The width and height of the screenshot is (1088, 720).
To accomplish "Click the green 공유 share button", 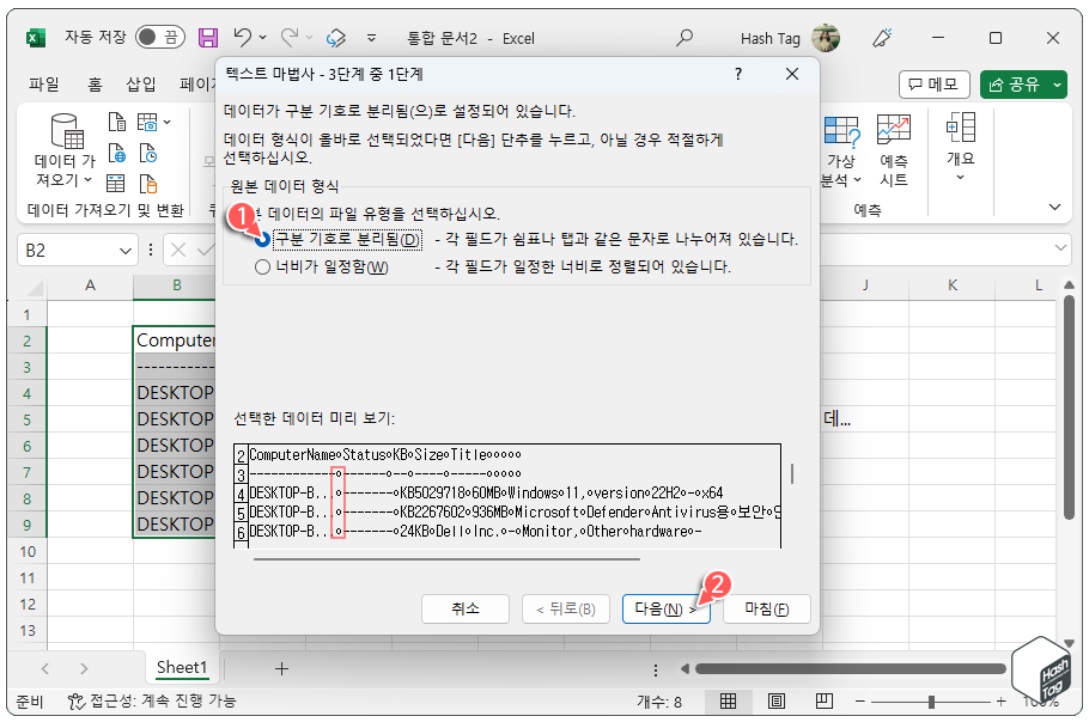I will 1023,85.
